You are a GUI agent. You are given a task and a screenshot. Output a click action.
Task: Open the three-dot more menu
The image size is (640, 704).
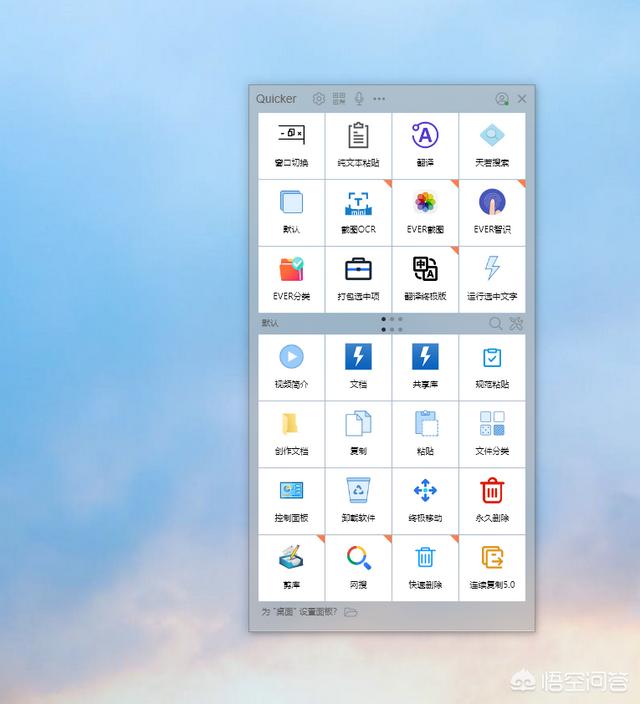[x=379, y=99]
